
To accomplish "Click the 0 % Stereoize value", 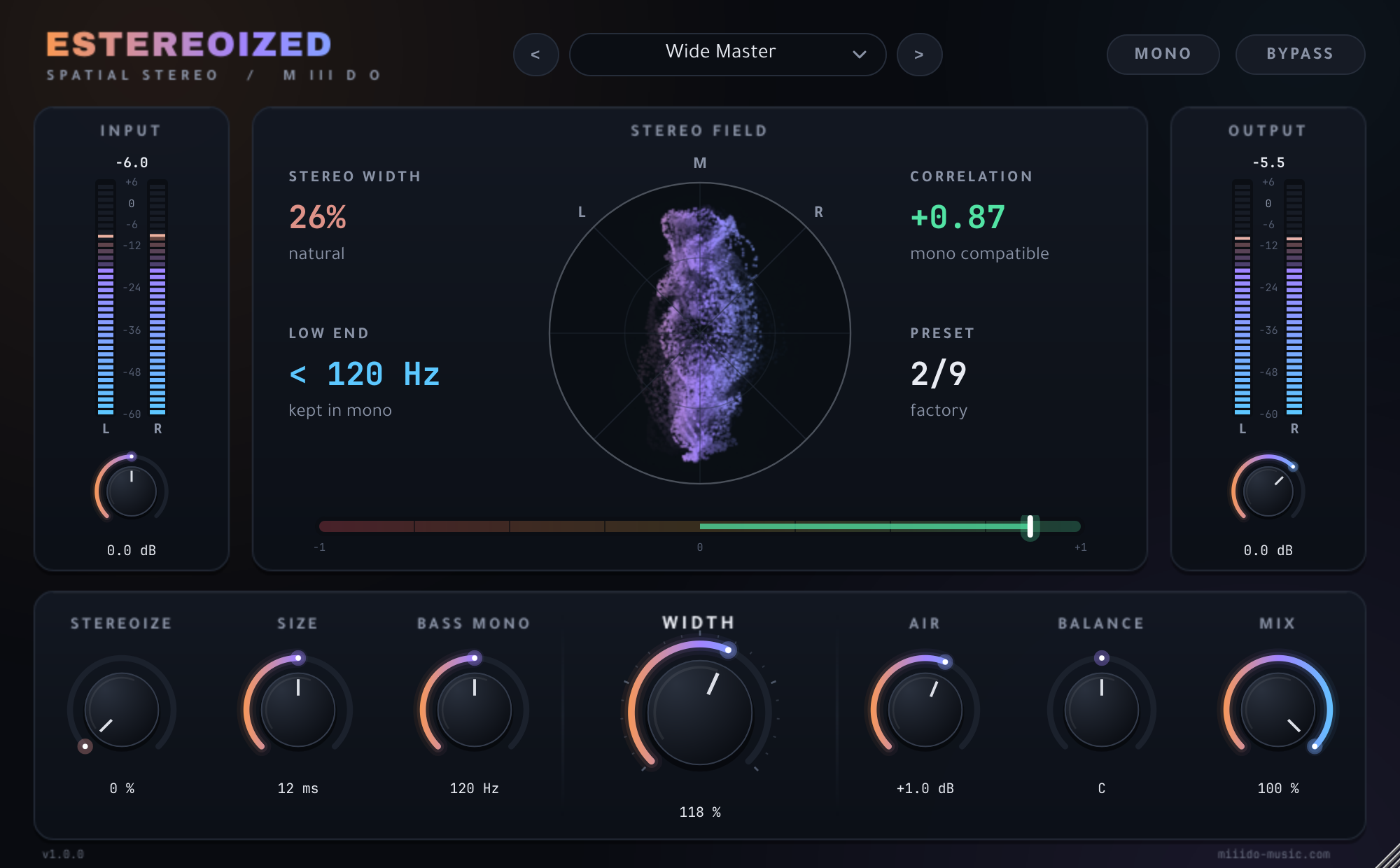I will (x=122, y=788).
